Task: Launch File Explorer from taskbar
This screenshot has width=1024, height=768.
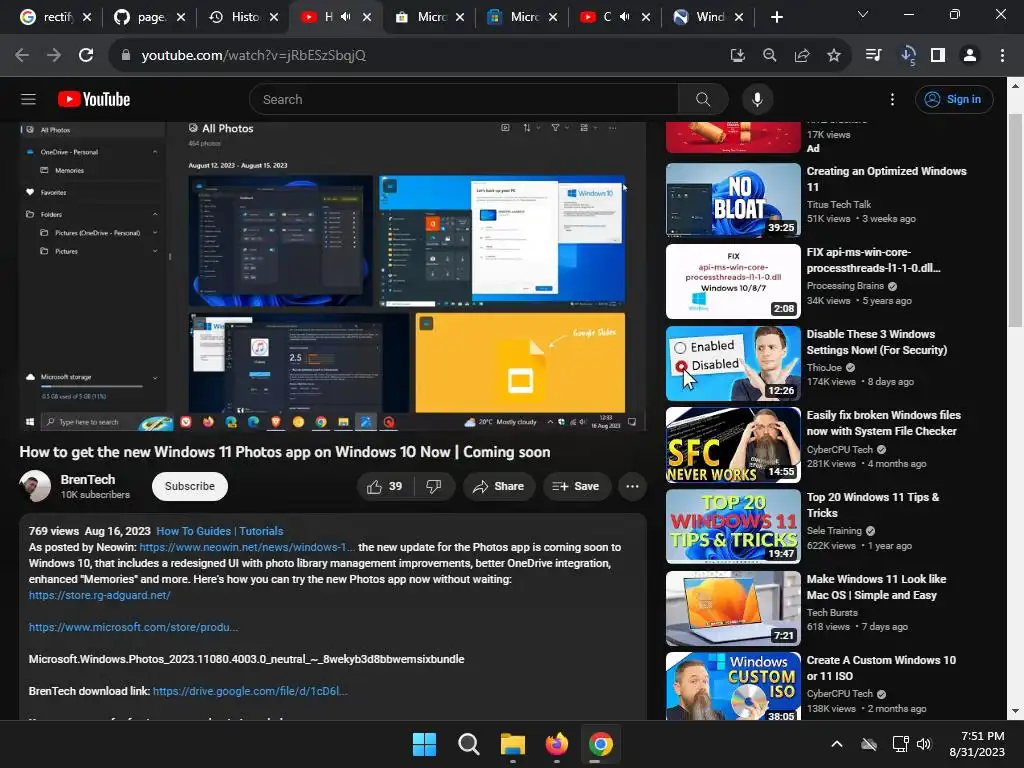Action: tap(513, 744)
